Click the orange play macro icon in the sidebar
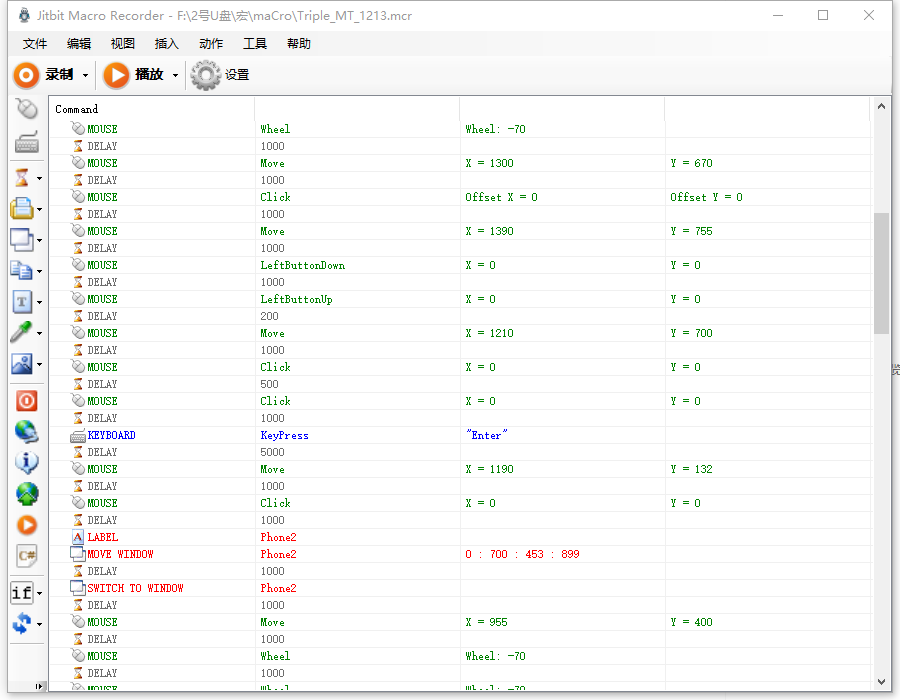 point(26,524)
